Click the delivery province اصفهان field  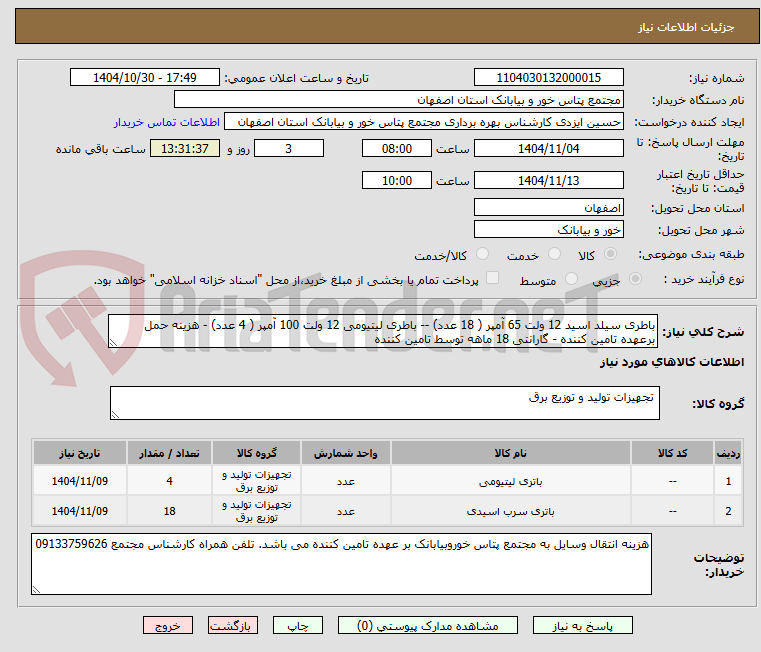tap(548, 208)
